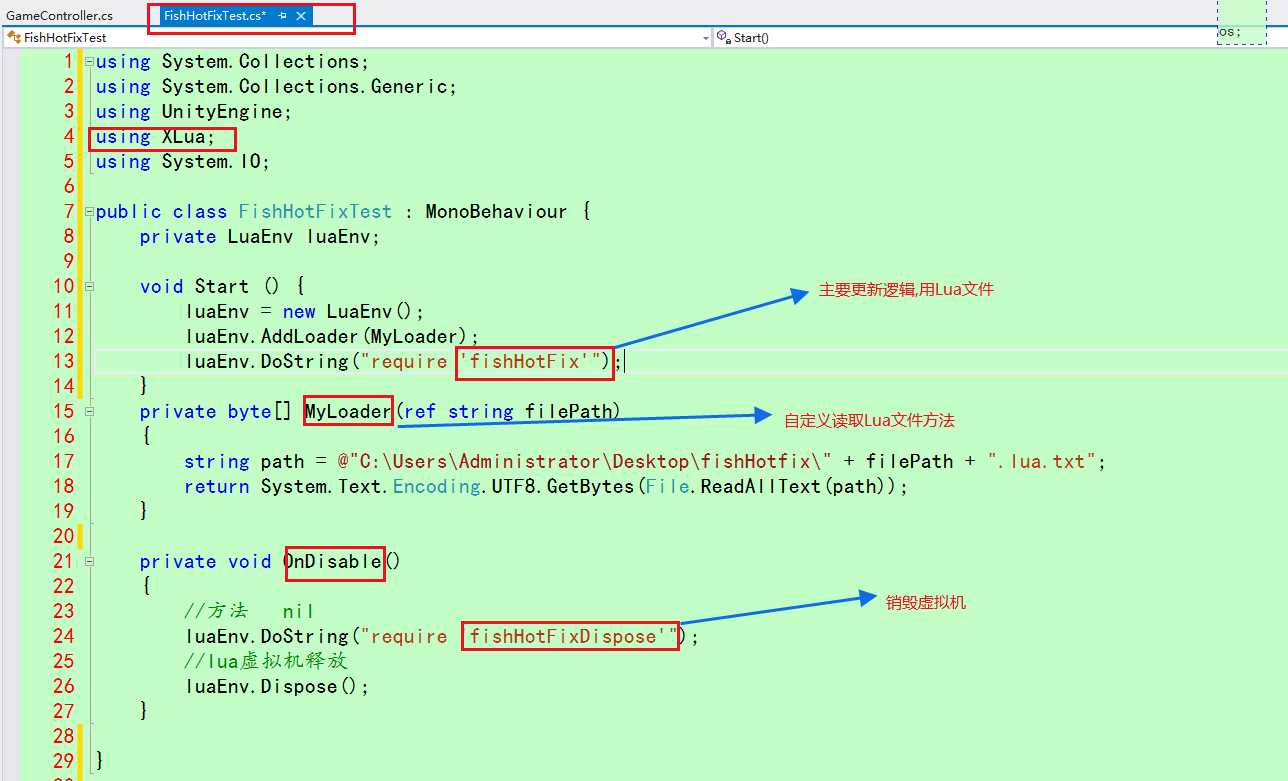Screen dimensions: 1288x781
Task: Click line number 28 in the margin
Action: [63, 736]
